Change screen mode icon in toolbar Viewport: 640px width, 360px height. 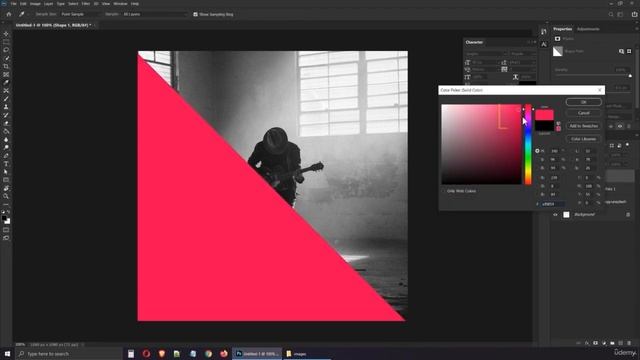[x=6, y=238]
